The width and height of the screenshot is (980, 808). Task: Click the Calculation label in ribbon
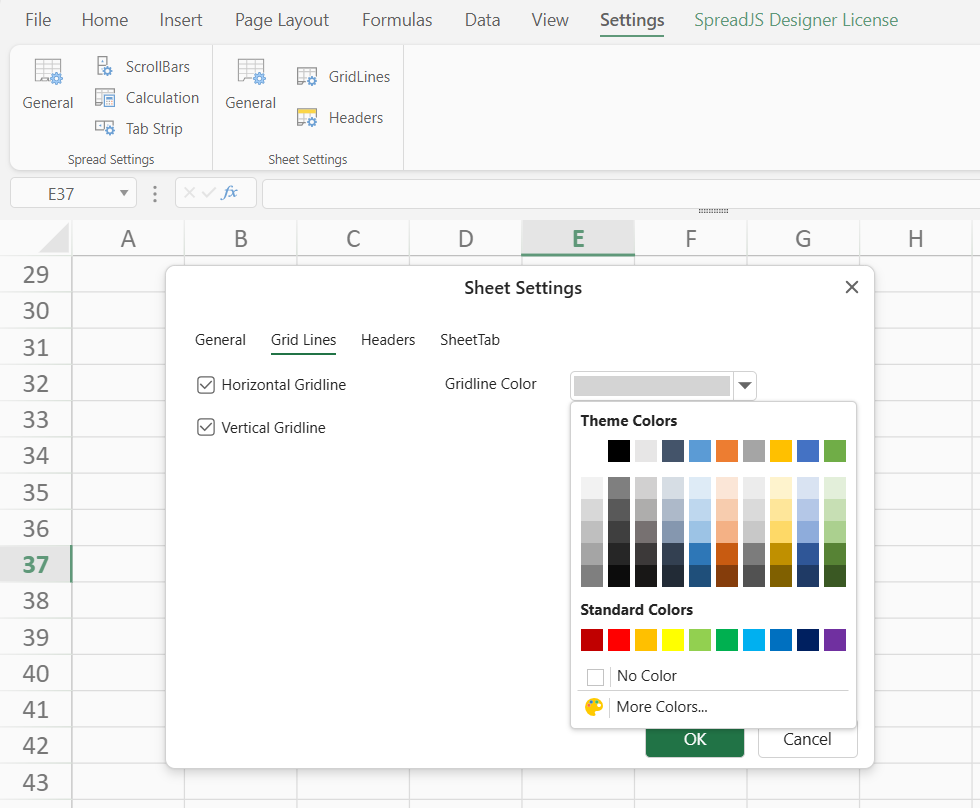click(162, 98)
